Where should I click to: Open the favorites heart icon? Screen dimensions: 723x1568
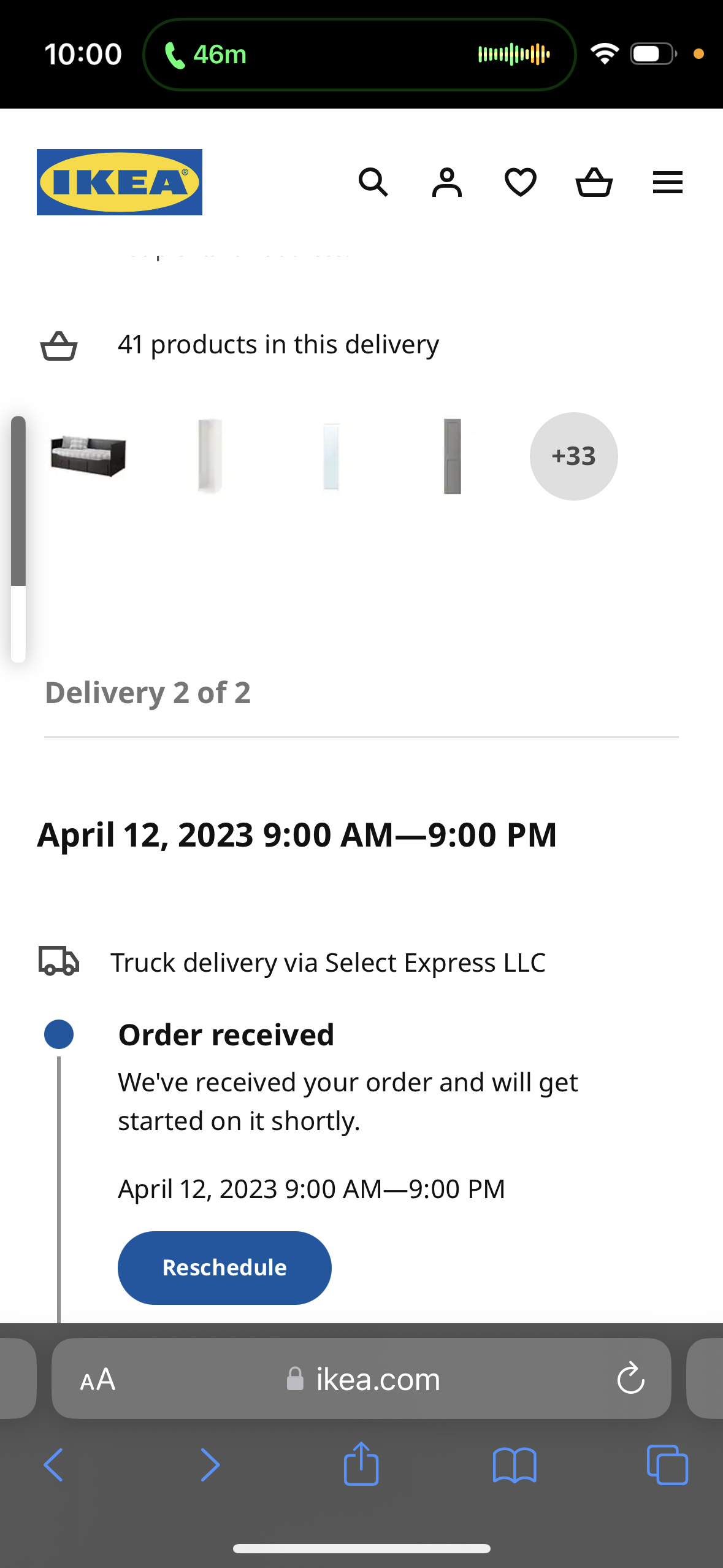[521, 182]
